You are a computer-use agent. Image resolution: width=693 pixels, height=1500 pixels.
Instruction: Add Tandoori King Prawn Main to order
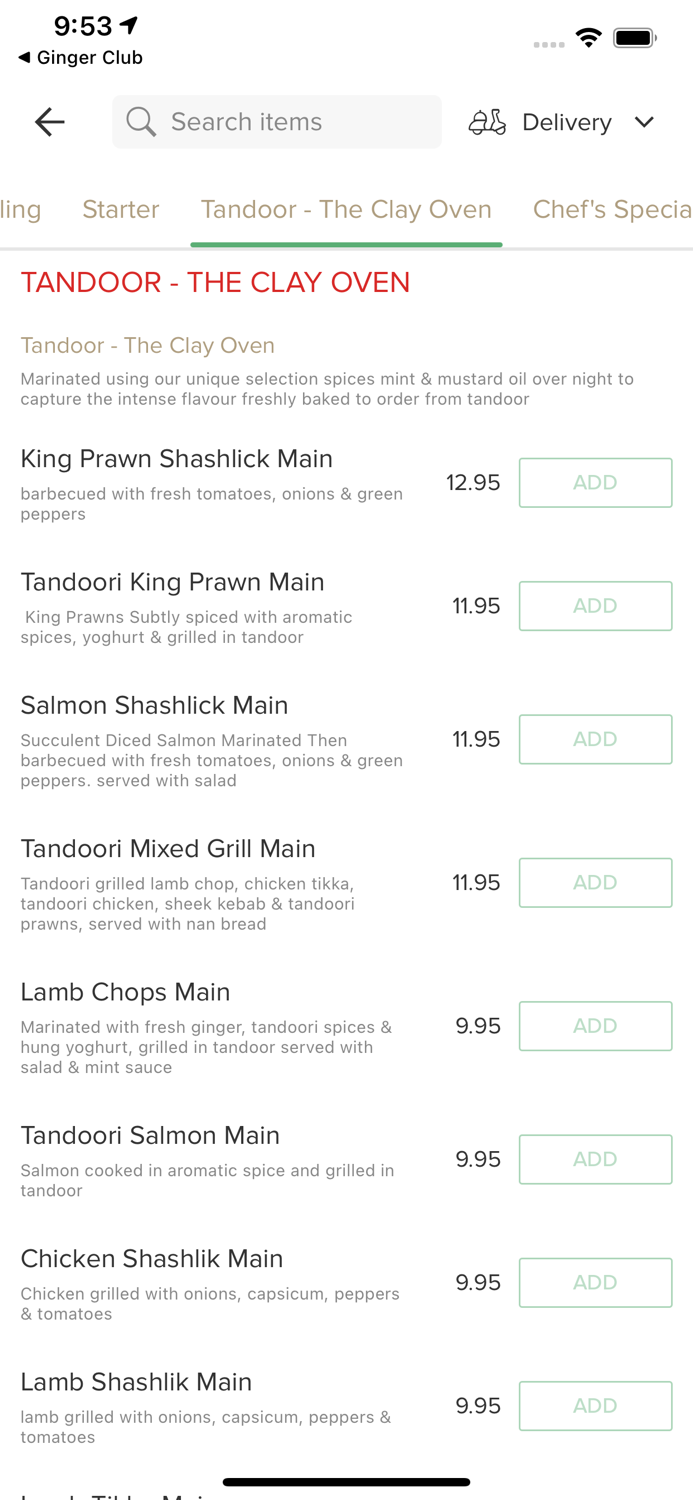pyautogui.click(x=595, y=606)
